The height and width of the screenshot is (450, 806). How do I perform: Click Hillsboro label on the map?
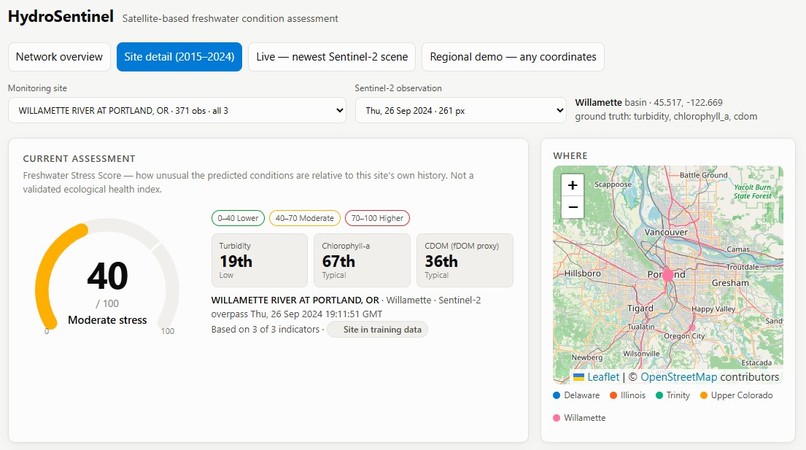pos(582,274)
